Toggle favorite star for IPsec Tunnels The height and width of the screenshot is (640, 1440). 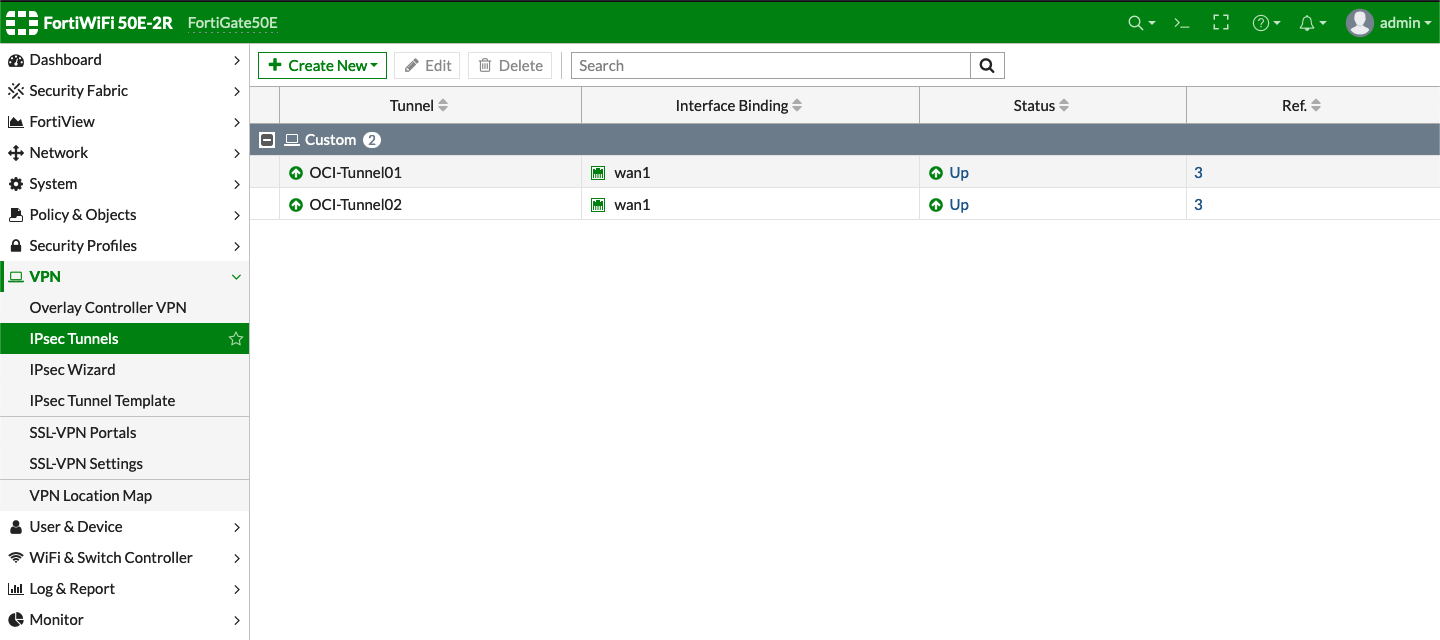(x=236, y=339)
